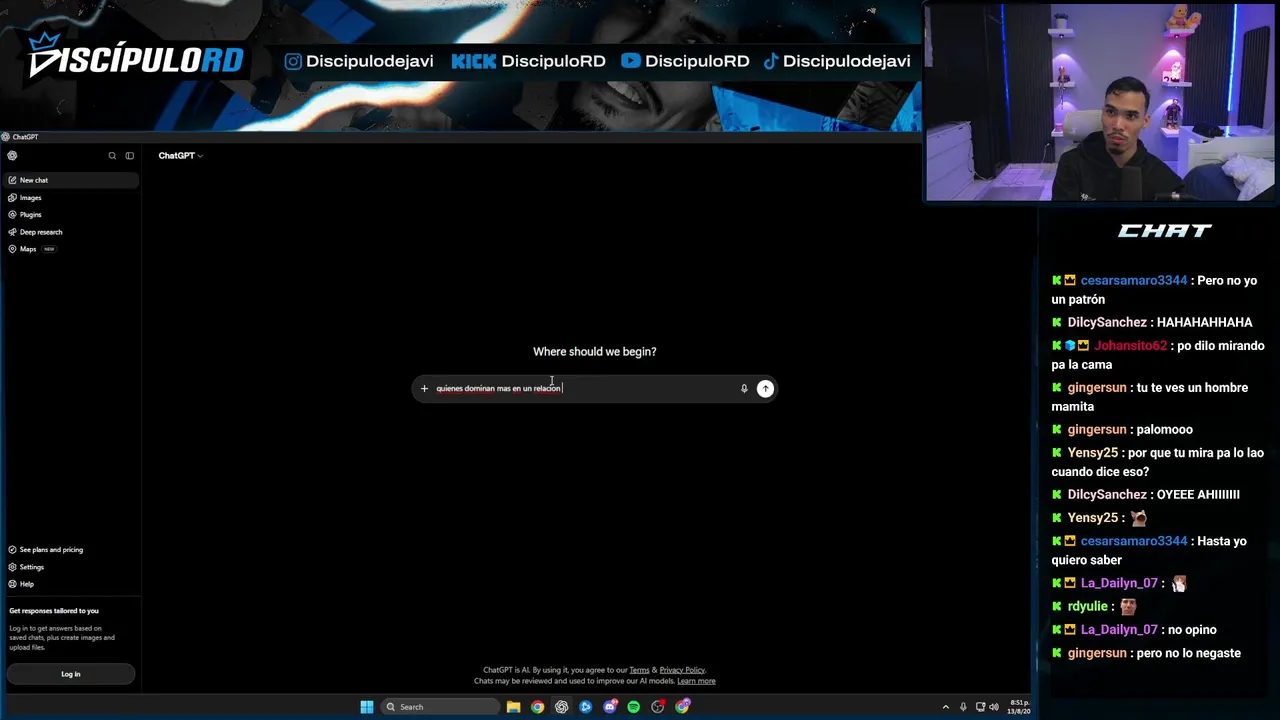Open Spotify from the taskbar
This screenshot has width=1280, height=720.
coord(634,707)
